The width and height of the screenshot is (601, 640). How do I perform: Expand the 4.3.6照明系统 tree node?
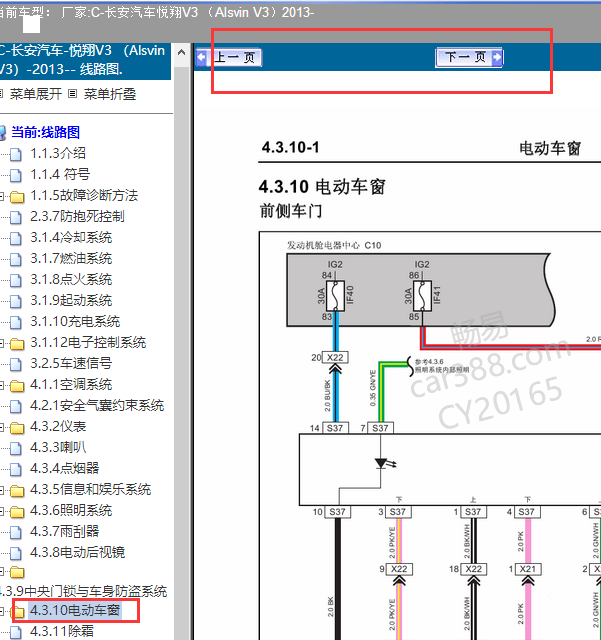[2, 511]
